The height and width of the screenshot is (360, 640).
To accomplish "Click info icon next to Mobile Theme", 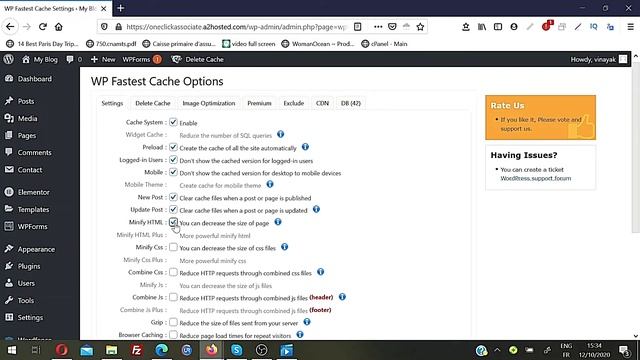I will (270, 184).
